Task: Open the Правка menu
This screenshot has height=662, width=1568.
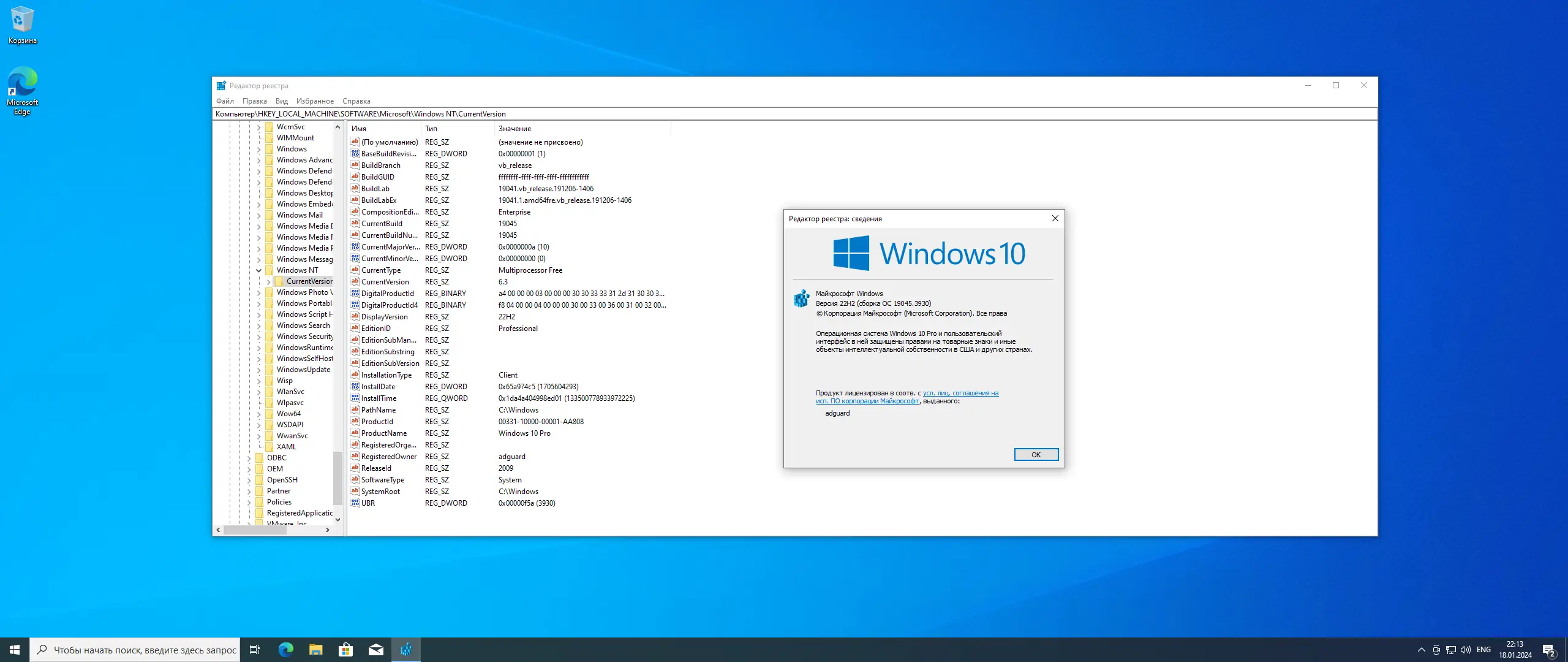Action: (254, 101)
